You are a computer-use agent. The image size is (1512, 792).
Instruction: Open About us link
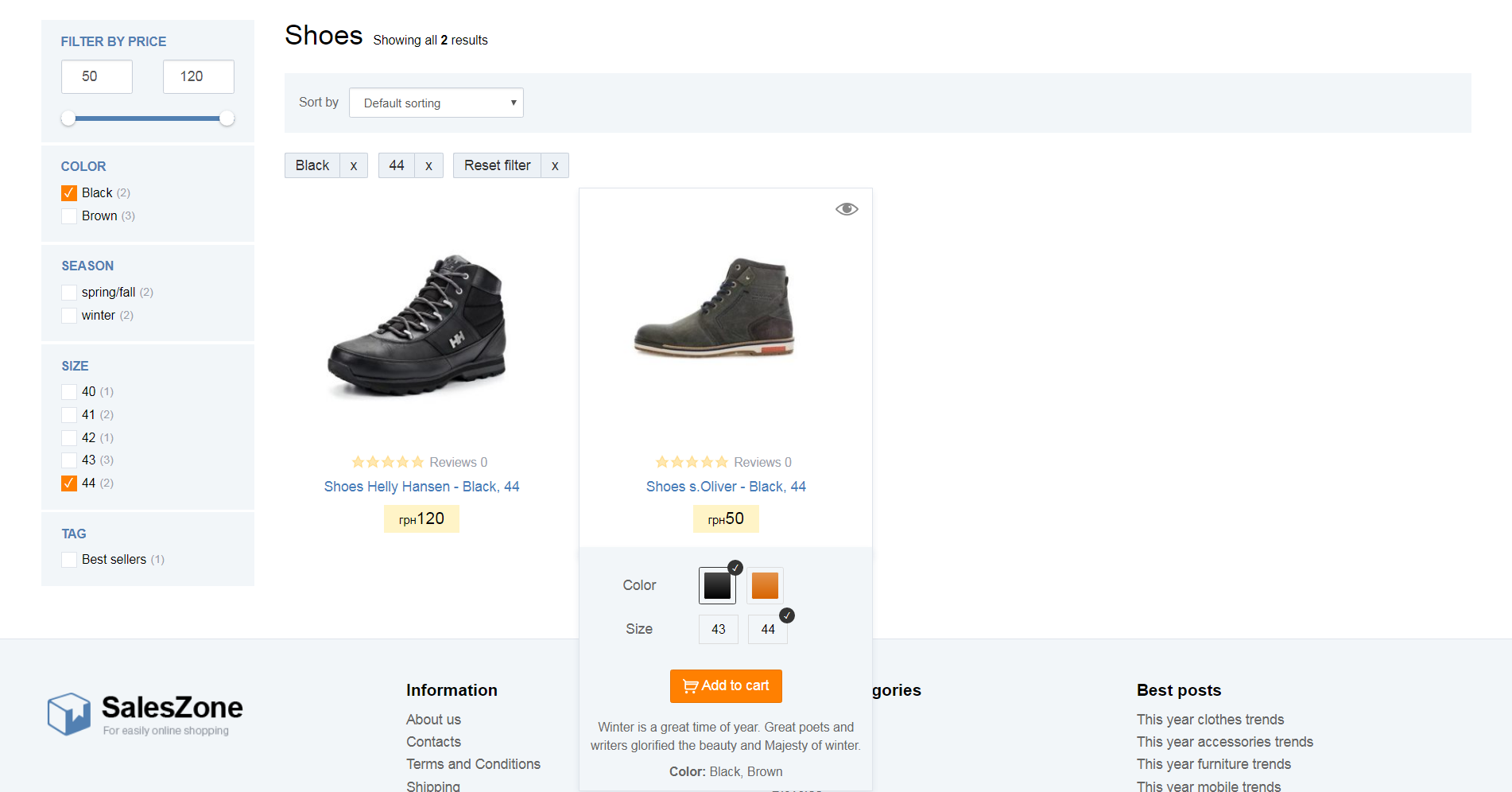[433, 720]
